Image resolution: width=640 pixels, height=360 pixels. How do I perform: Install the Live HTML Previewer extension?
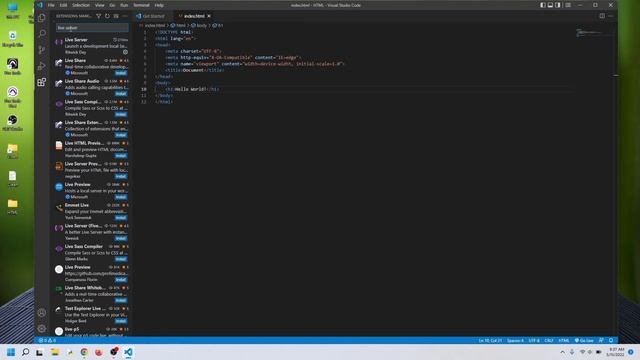coord(121,156)
